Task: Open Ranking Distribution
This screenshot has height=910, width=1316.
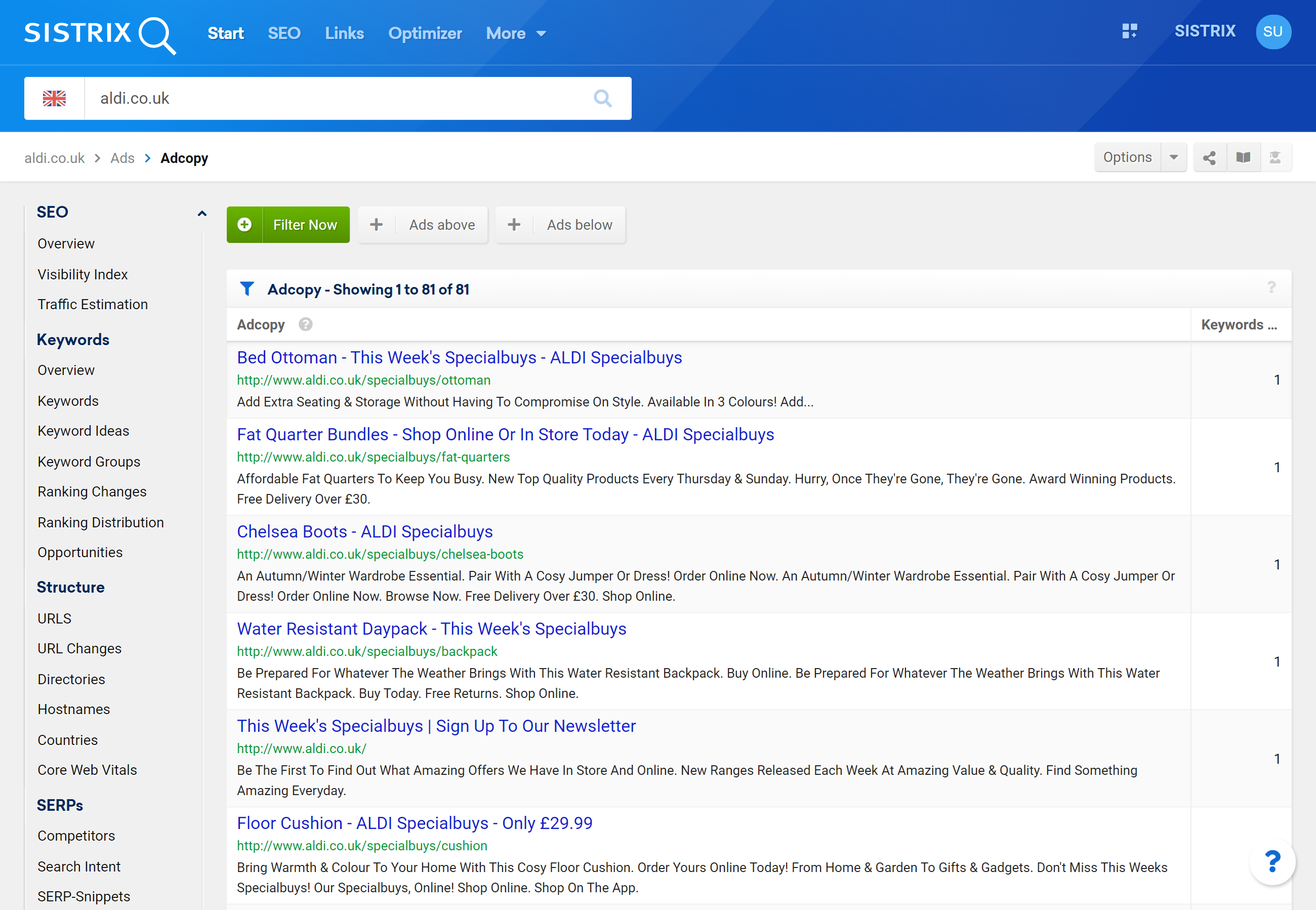Action: (x=101, y=522)
